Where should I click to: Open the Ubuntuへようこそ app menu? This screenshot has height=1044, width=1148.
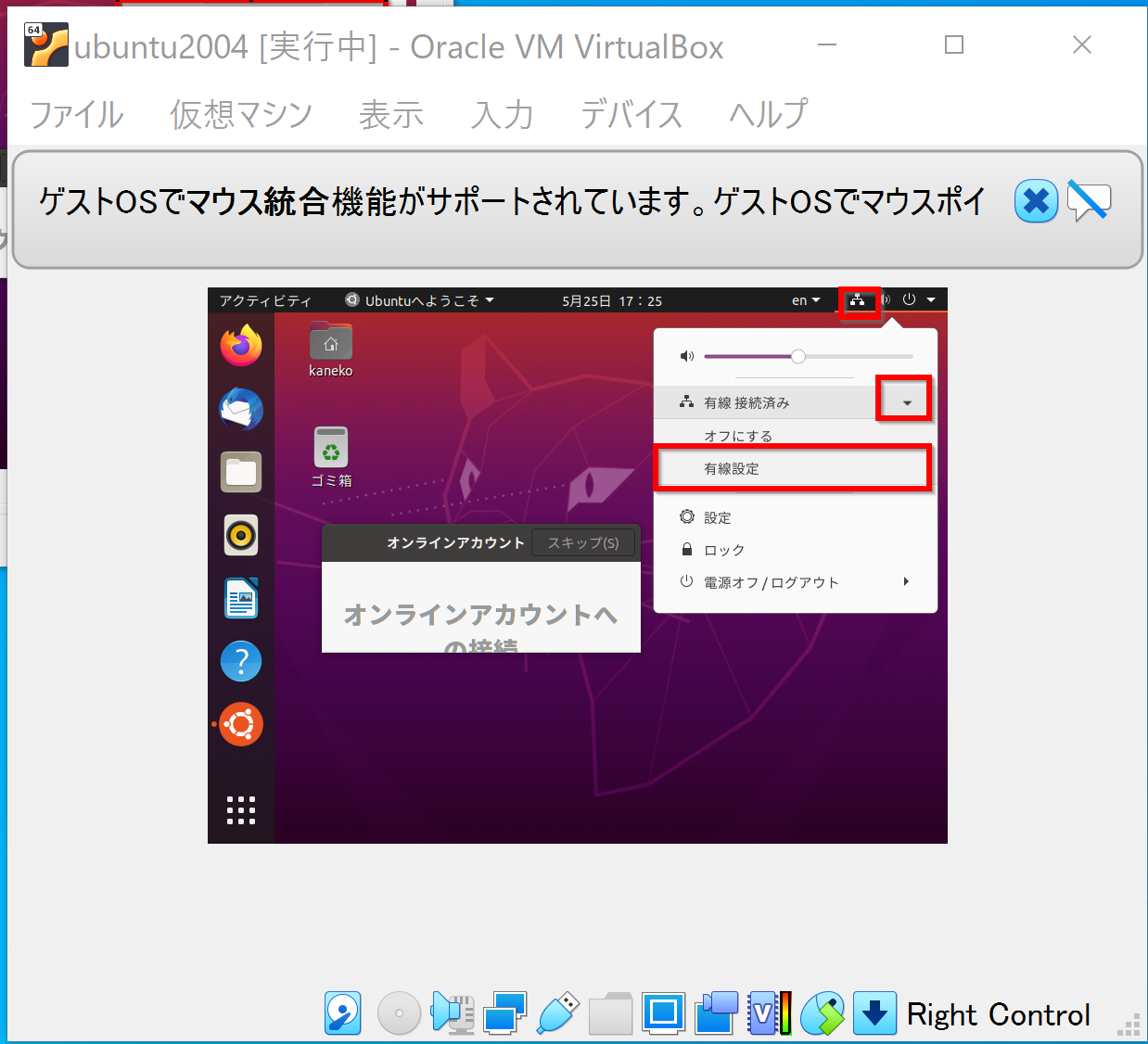419,300
